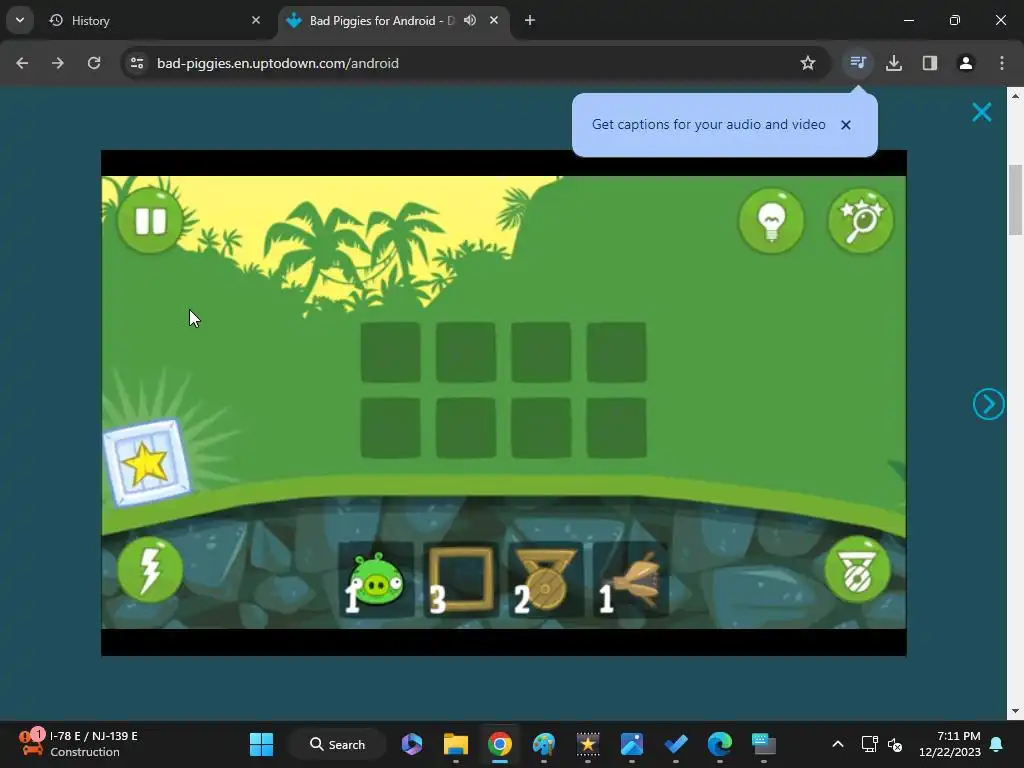
Task: Open File Explorer from taskbar
Action: (456, 744)
